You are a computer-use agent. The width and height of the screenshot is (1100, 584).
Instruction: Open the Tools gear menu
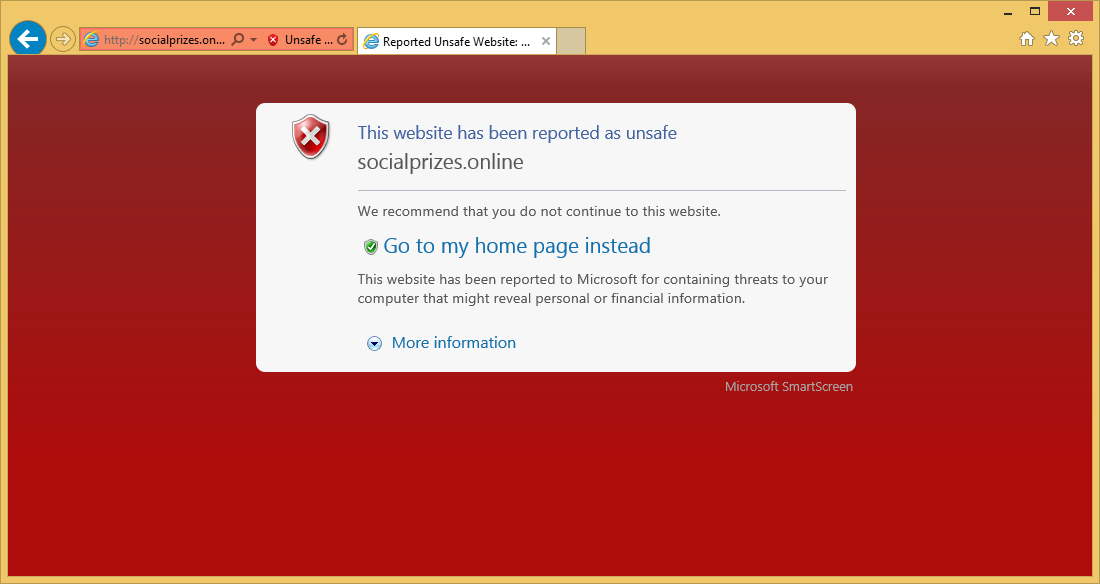click(1076, 38)
